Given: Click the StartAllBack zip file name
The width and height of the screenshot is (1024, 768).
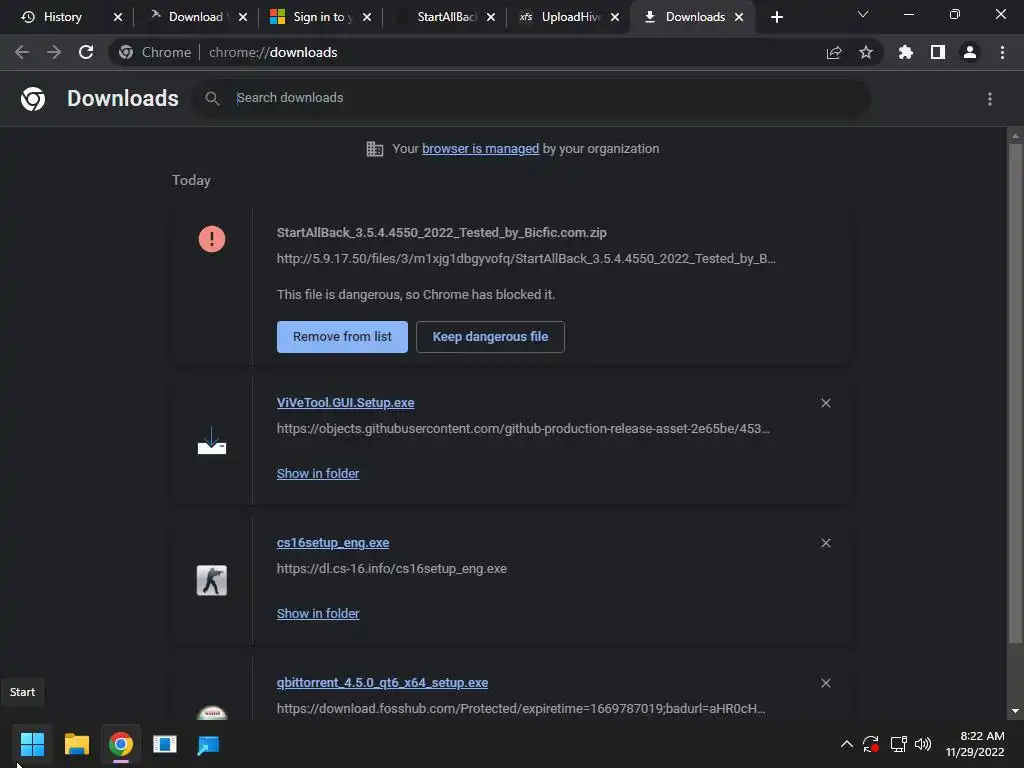Looking at the screenshot, I should click(x=441, y=232).
